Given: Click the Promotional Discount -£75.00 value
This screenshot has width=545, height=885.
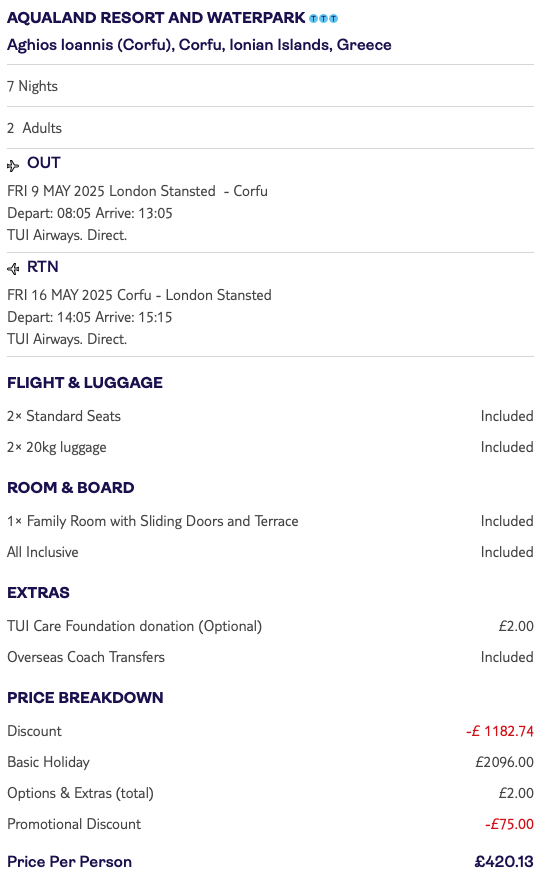Looking at the screenshot, I should pos(509,825).
